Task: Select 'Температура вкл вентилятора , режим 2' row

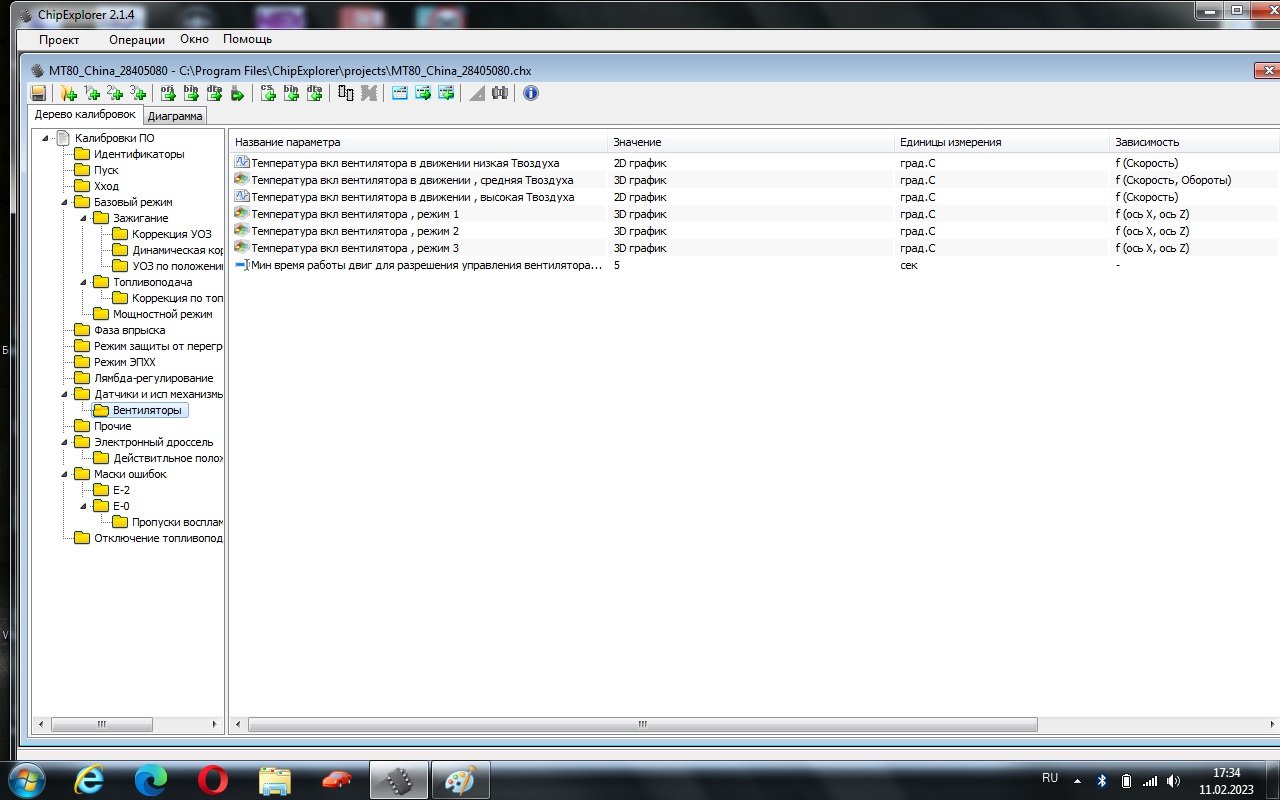Action: pyautogui.click(x=355, y=231)
